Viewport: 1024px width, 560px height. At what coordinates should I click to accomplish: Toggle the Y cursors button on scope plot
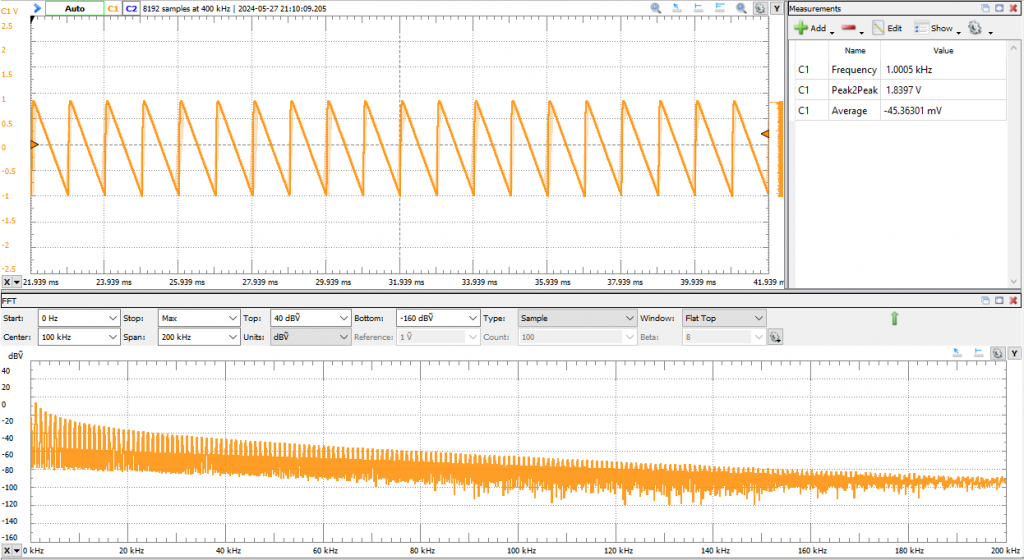[x=776, y=8]
